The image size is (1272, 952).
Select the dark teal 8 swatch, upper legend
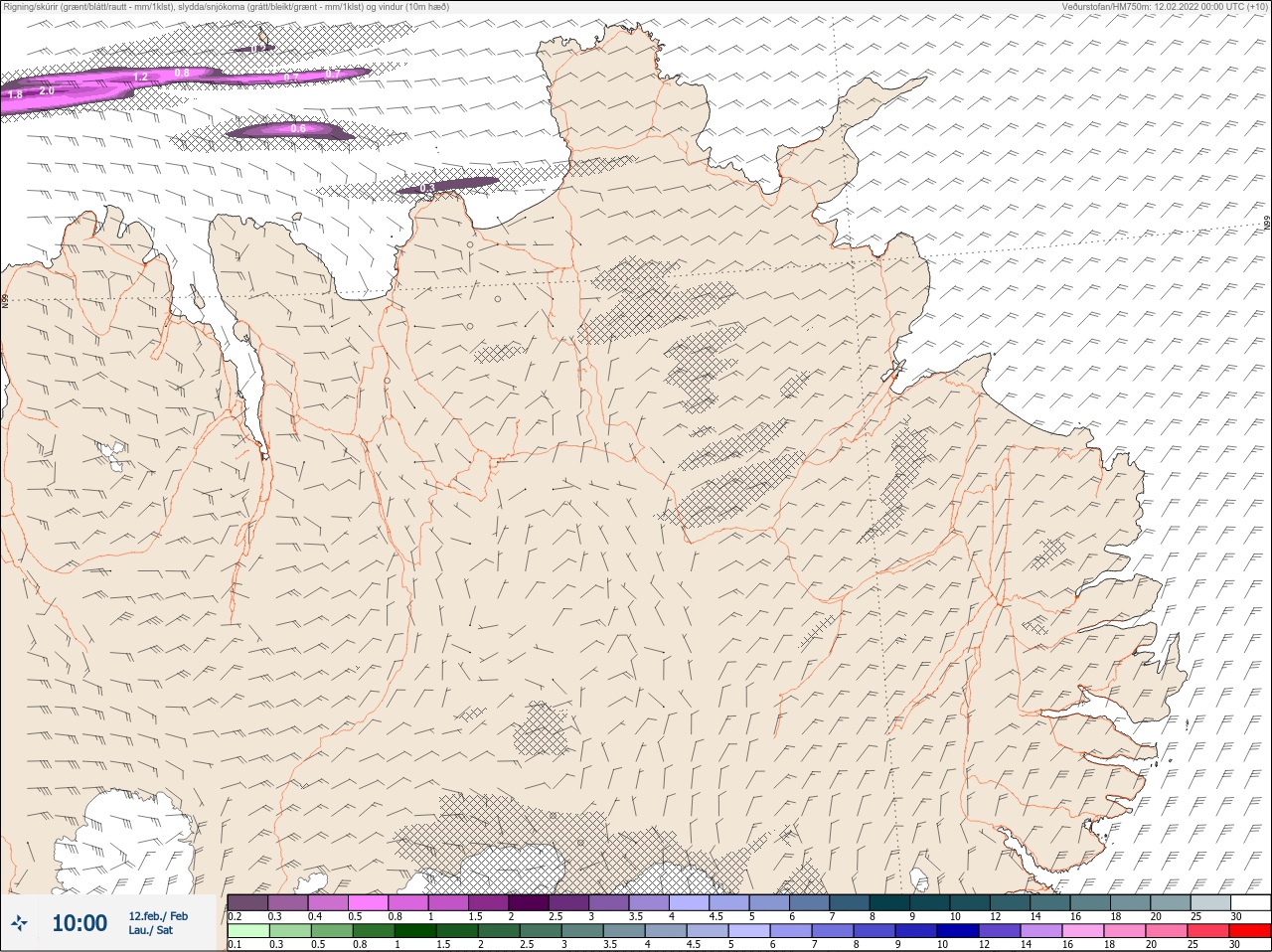(890, 902)
